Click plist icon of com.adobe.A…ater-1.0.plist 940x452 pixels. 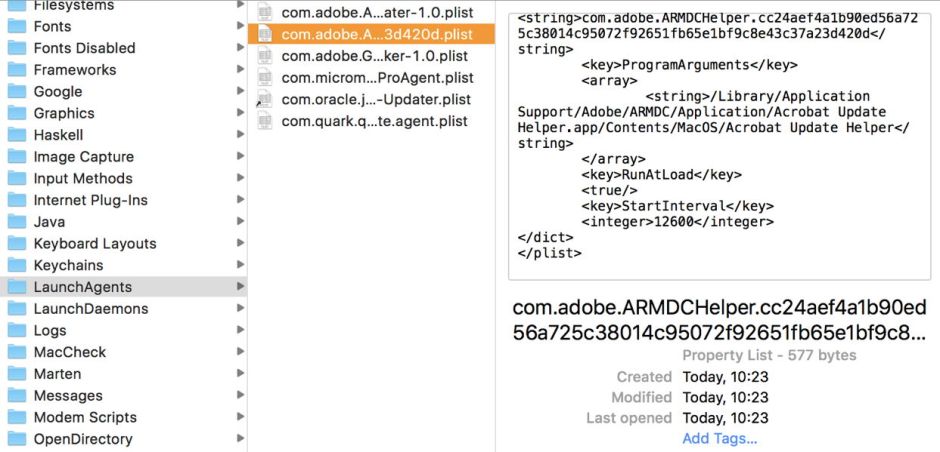pos(264,13)
